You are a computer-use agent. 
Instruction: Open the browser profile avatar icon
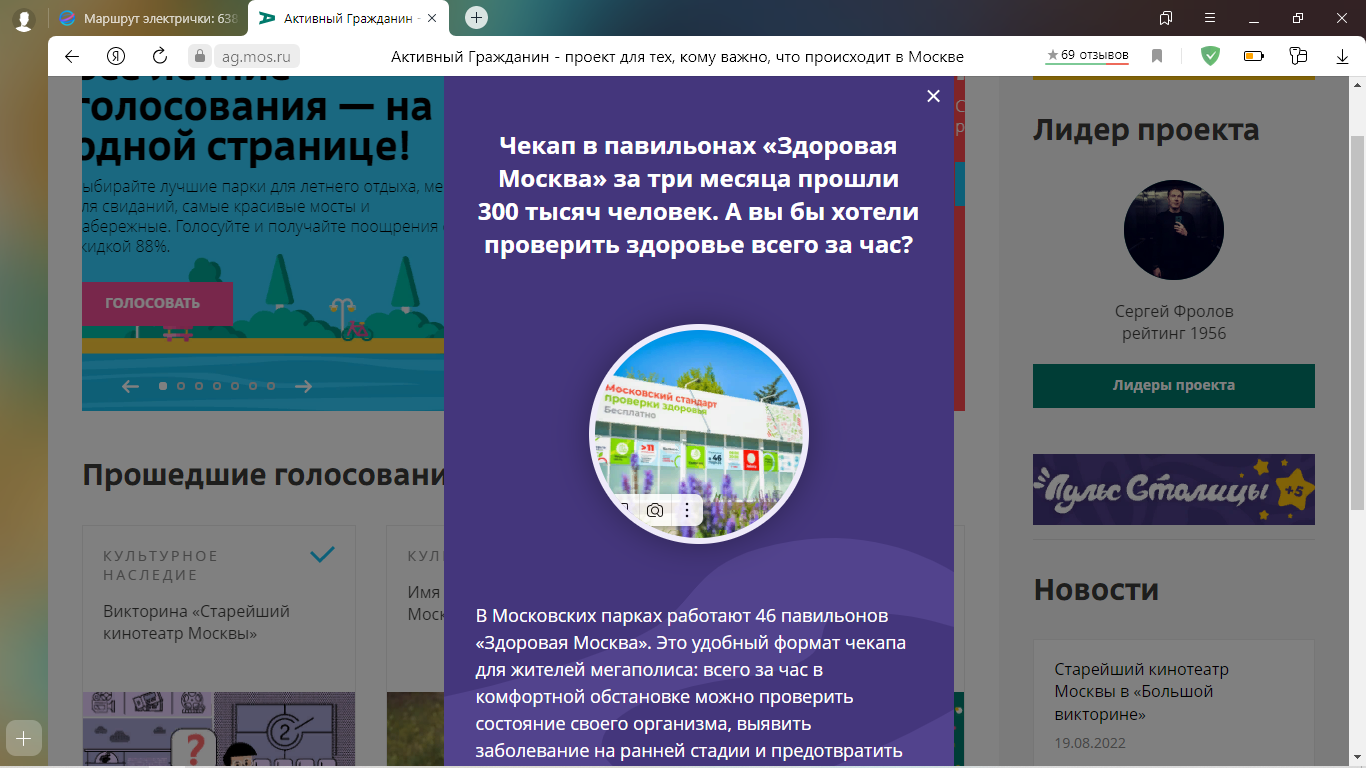[x=23, y=19]
